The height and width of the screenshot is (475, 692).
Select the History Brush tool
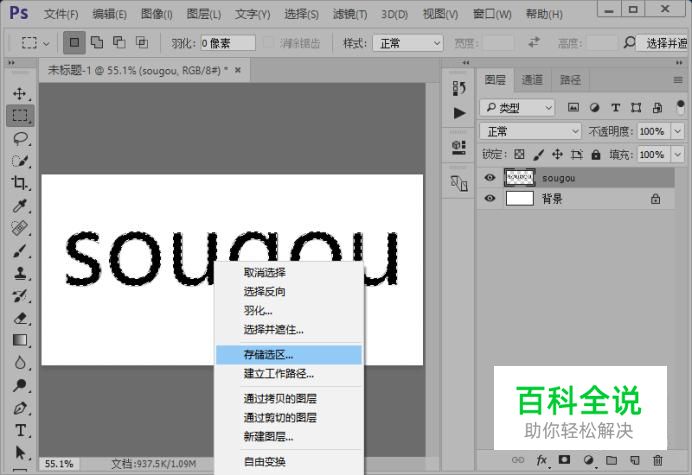click(x=19, y=296)
